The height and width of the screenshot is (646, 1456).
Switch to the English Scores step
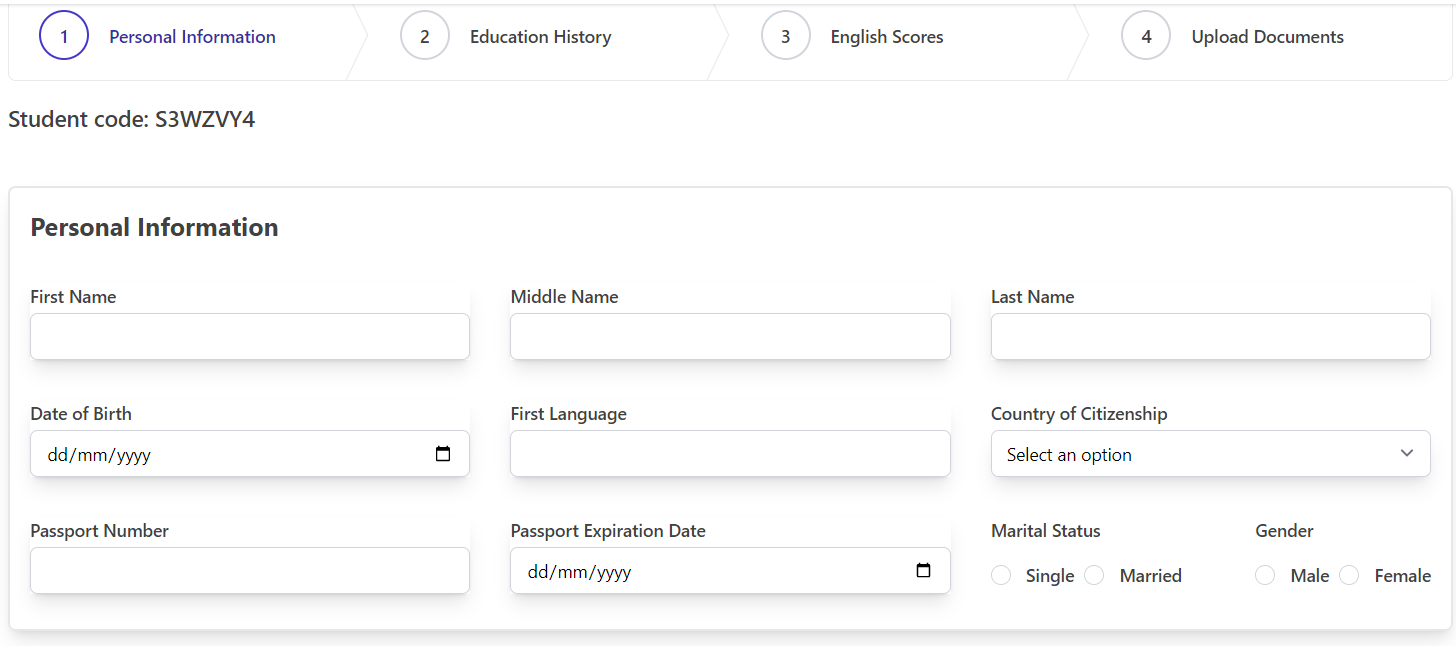coord(887,37)
